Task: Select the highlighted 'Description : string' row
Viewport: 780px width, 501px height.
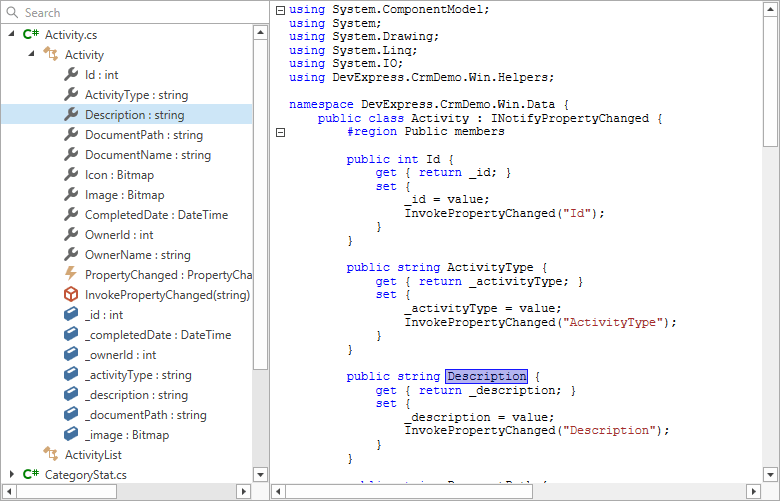Action: coord(127,114)
